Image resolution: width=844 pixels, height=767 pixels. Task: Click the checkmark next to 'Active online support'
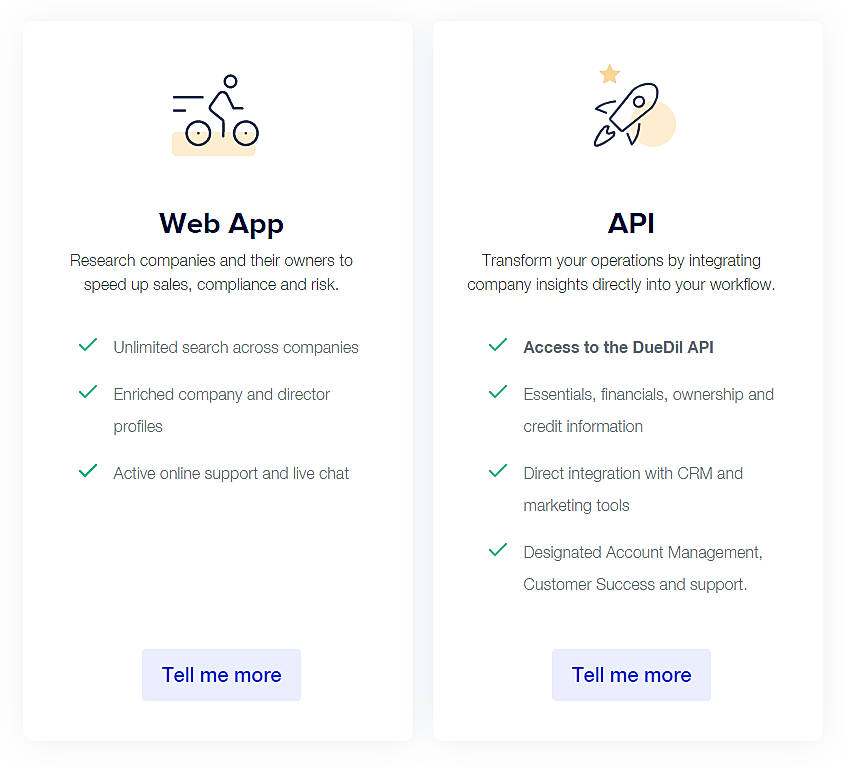pyautogui.click(x=87, y=471)
